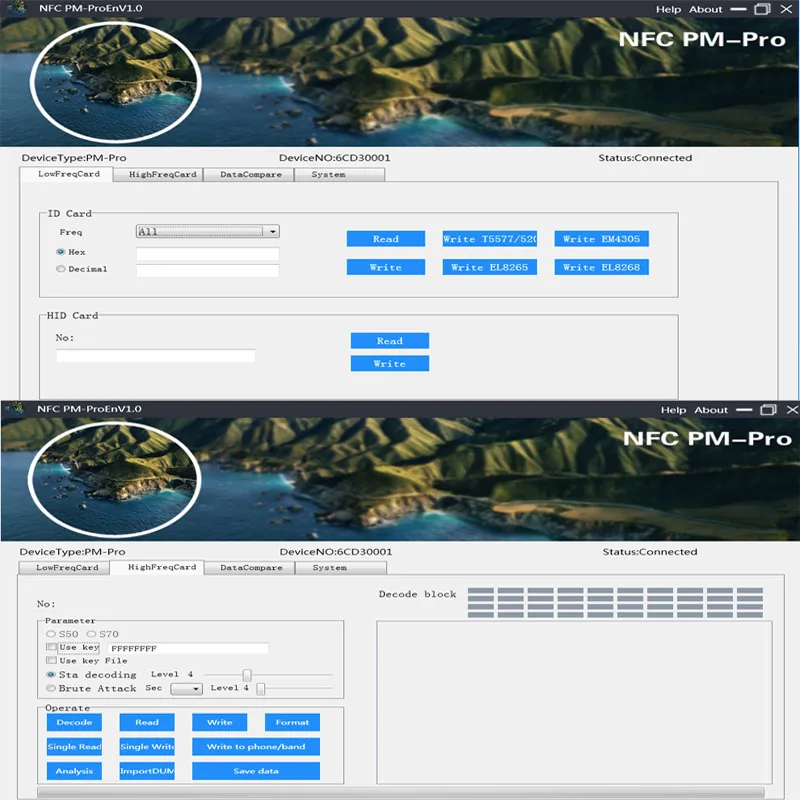
Task: Switch to System tab in top window
Action: [x=340, y=174]
